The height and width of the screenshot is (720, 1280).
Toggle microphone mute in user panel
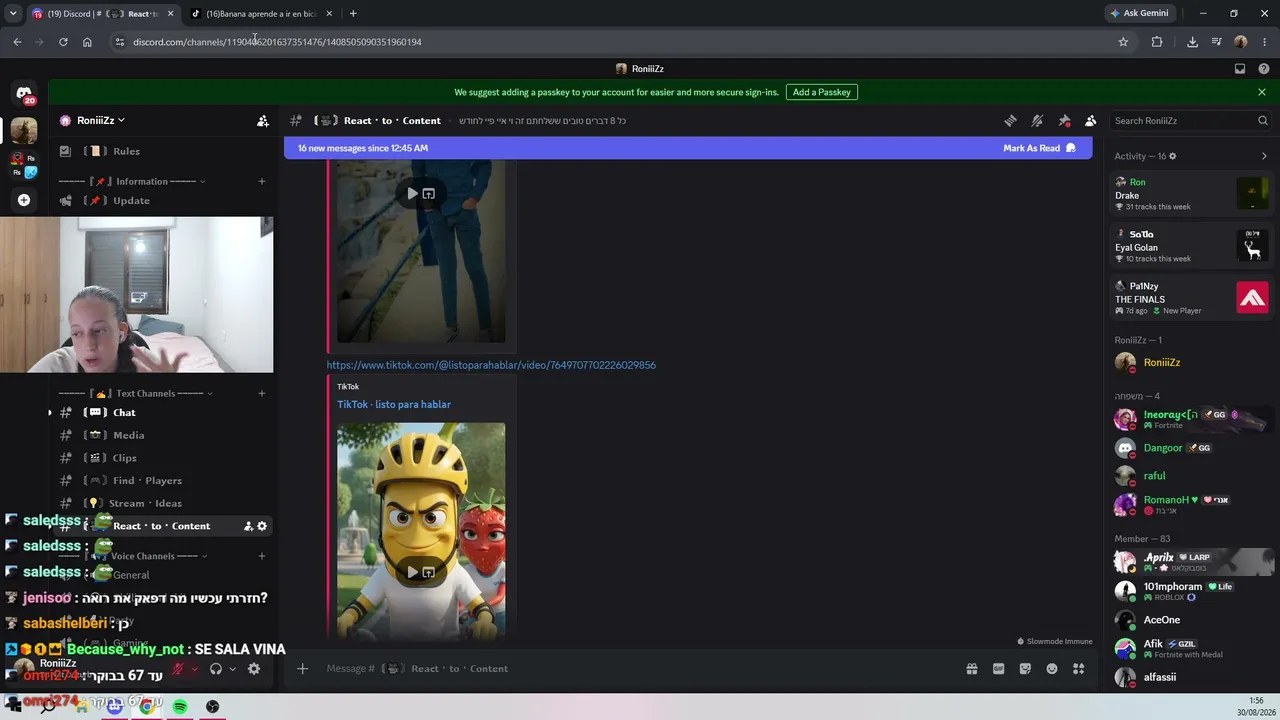178,669
